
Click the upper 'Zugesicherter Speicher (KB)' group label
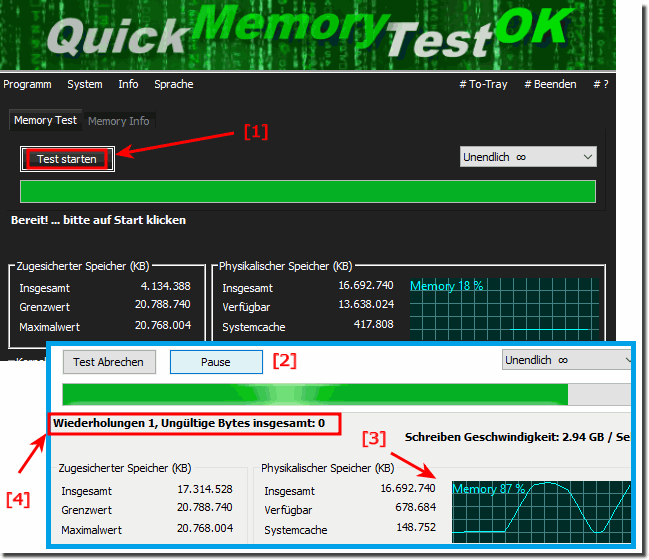83,266
